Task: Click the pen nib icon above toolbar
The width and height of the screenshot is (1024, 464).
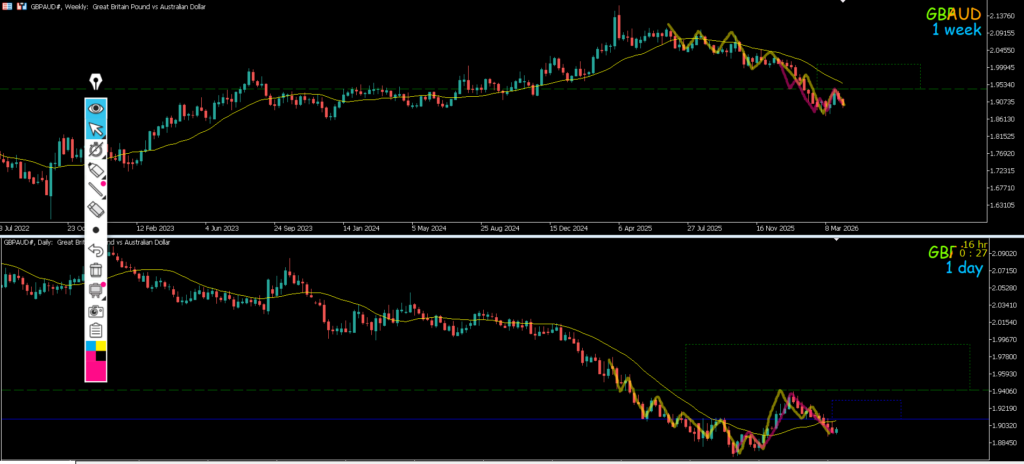Action: [96, 81]
